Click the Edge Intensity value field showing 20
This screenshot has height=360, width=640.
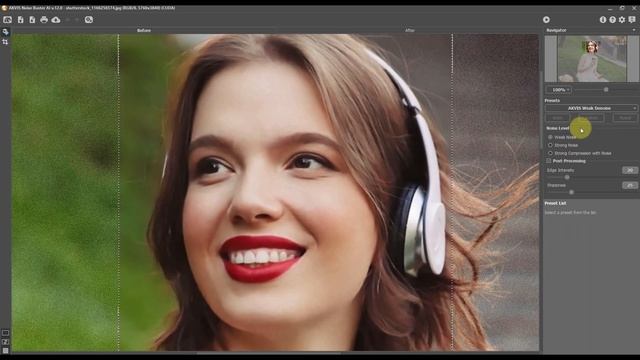pos(630,170)
